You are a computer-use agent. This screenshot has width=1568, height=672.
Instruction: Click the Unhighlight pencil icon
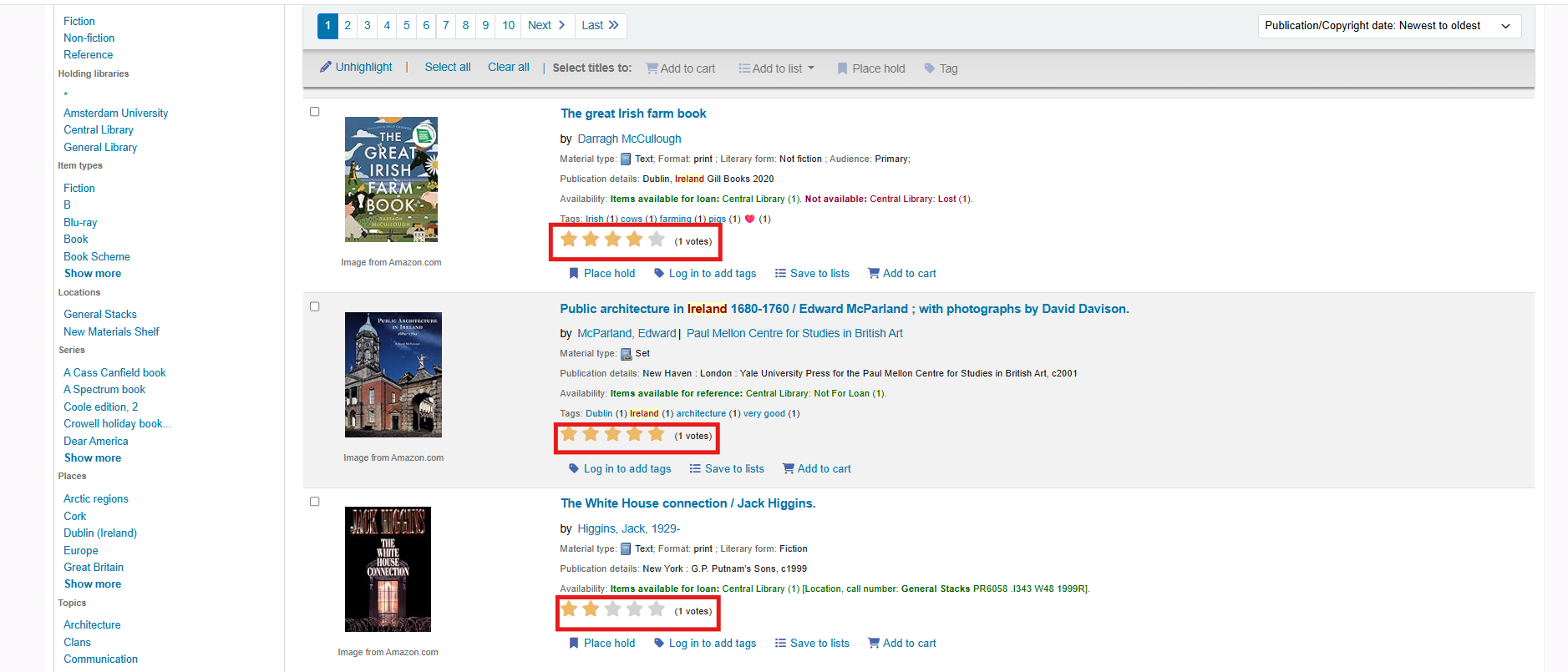coord(326,67)
